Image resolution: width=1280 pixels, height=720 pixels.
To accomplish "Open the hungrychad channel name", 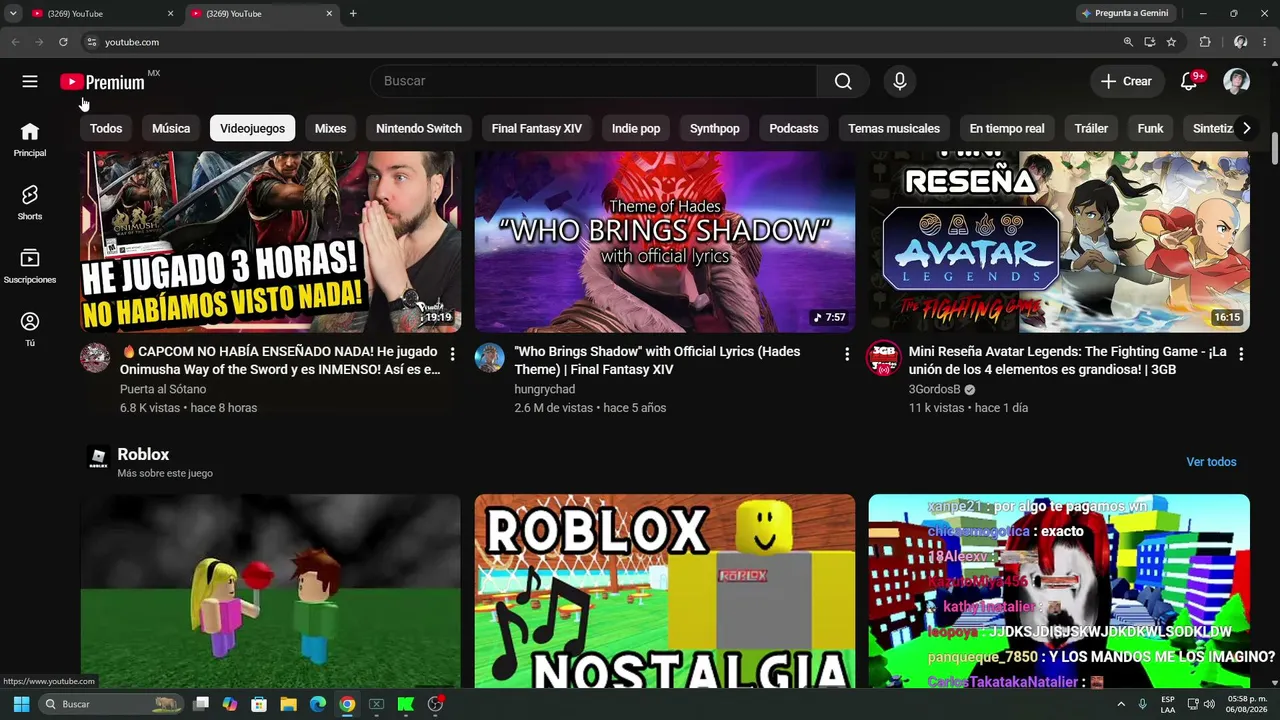I will click(x=544, y=389).
